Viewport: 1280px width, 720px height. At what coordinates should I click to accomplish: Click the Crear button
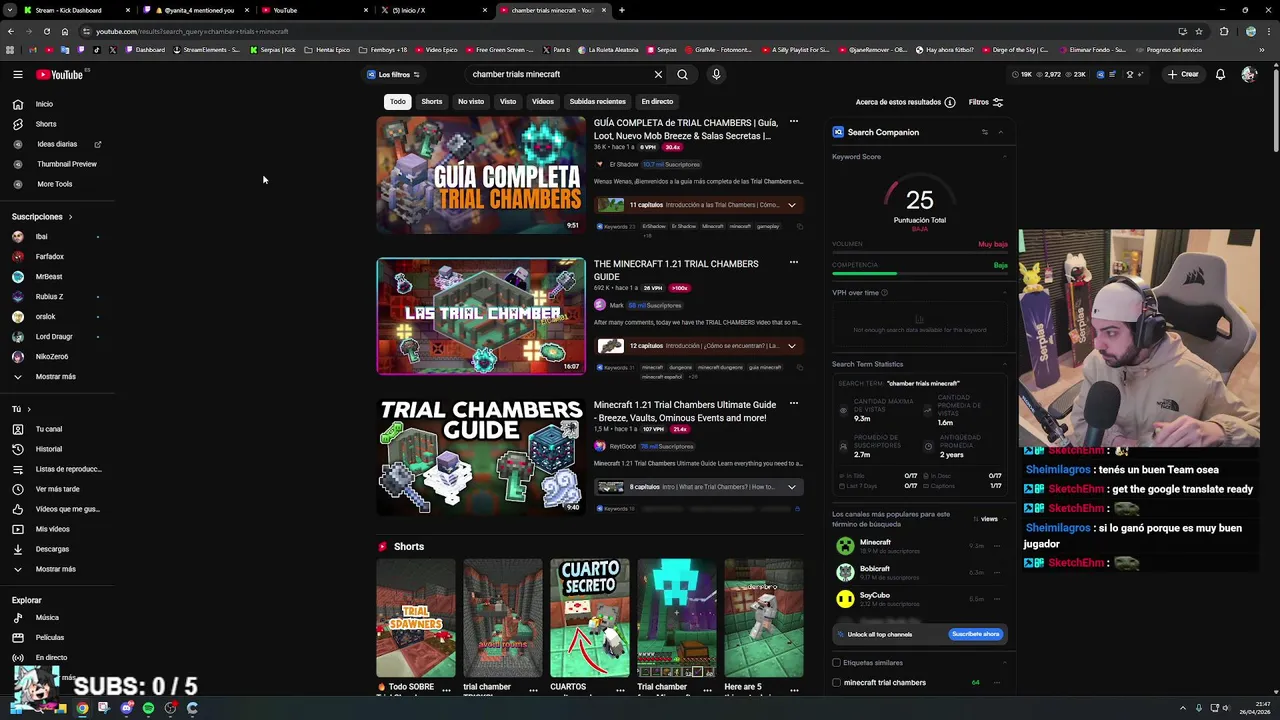(x=1183, y=74)
